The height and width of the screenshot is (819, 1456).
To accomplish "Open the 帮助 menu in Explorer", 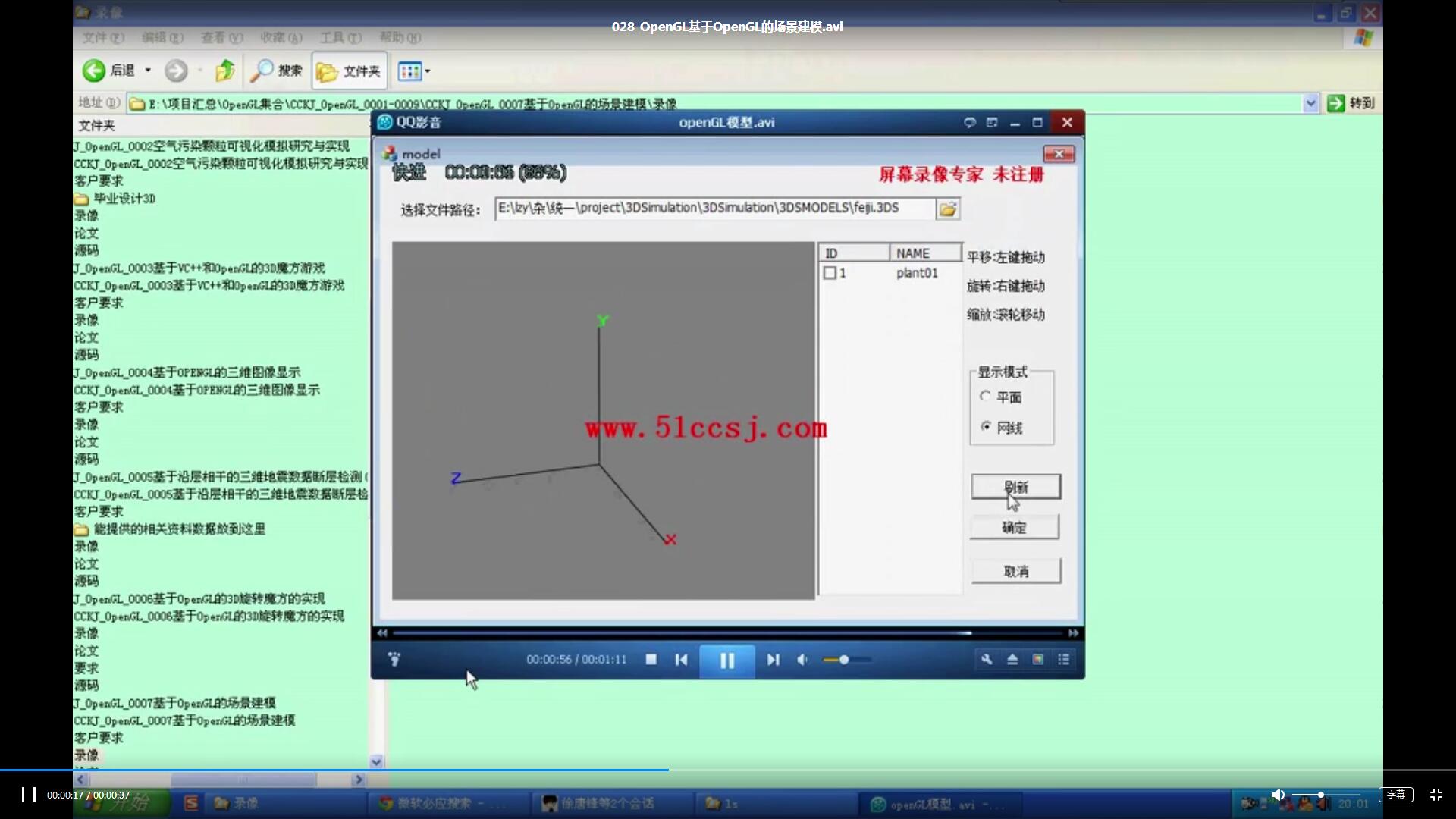I will coord(400,37).
